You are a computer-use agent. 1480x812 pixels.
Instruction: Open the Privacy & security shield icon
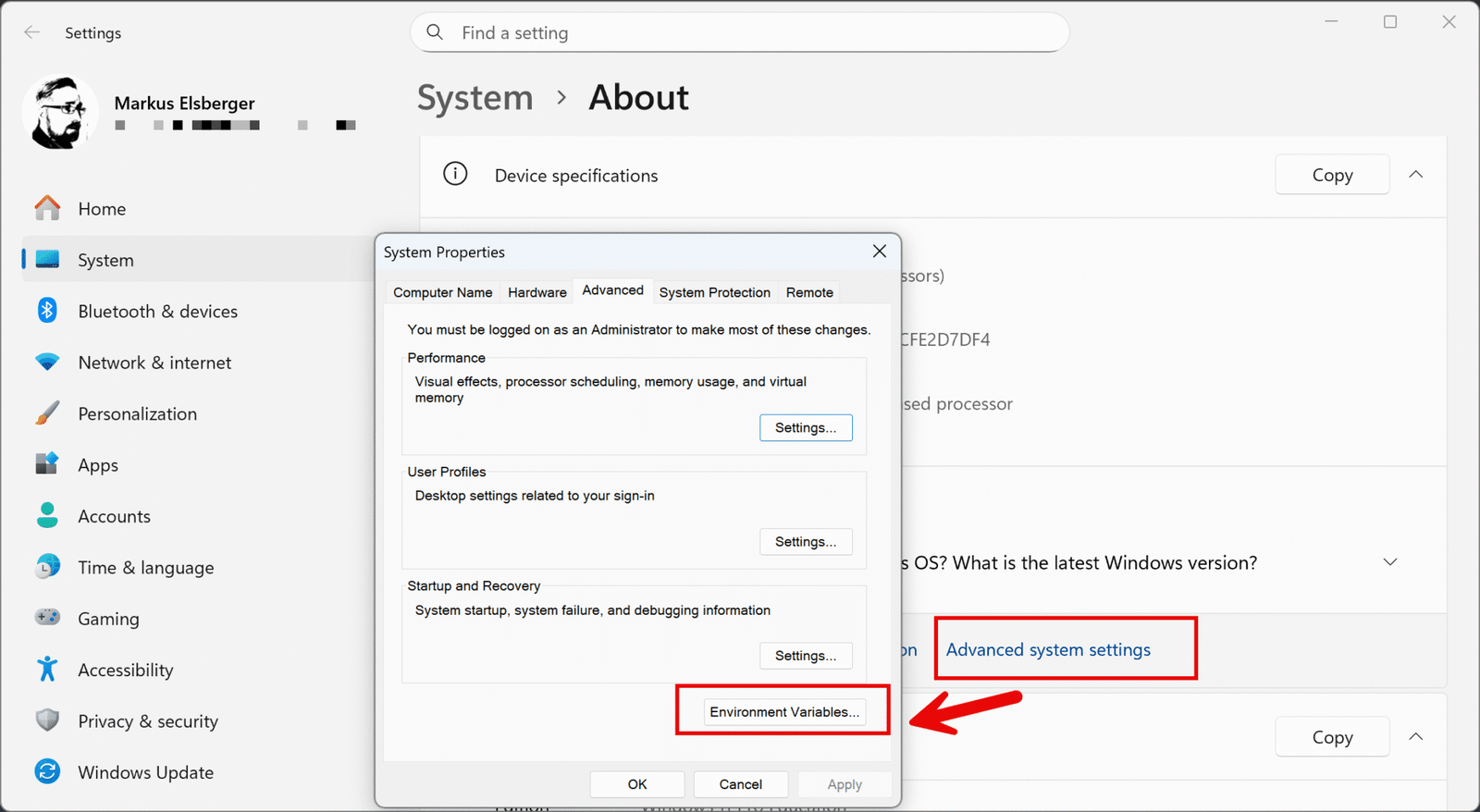tap(47, 720)
